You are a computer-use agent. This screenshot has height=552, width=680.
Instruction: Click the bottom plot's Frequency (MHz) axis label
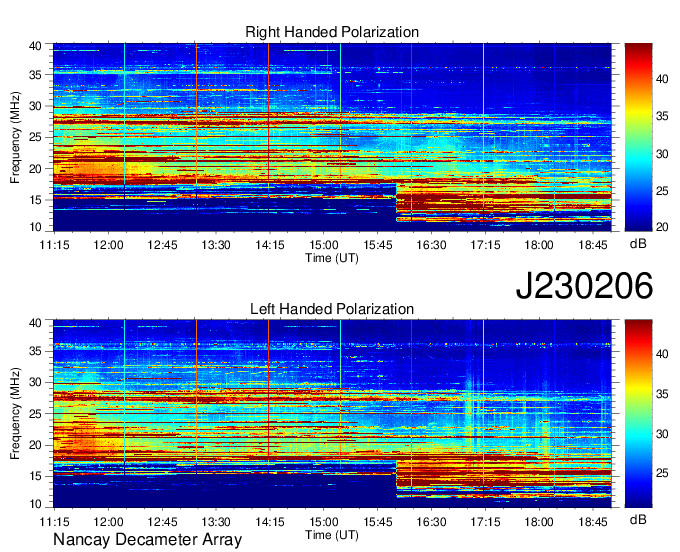(15, 414)
